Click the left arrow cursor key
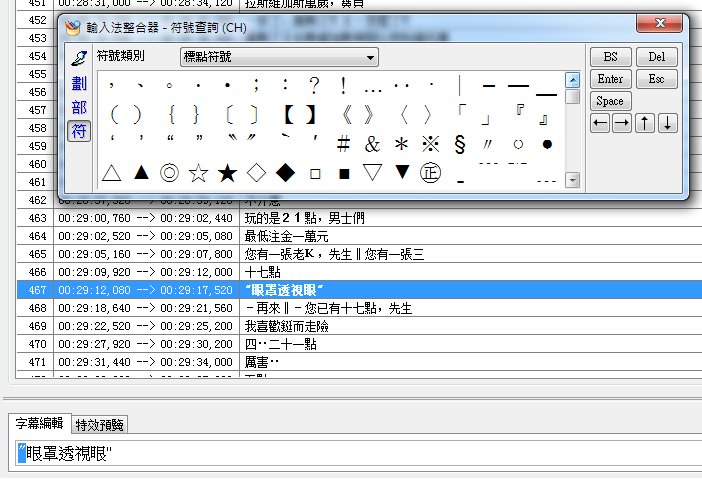The width and height of the screenshot is (702, 479). coord(600,123)
